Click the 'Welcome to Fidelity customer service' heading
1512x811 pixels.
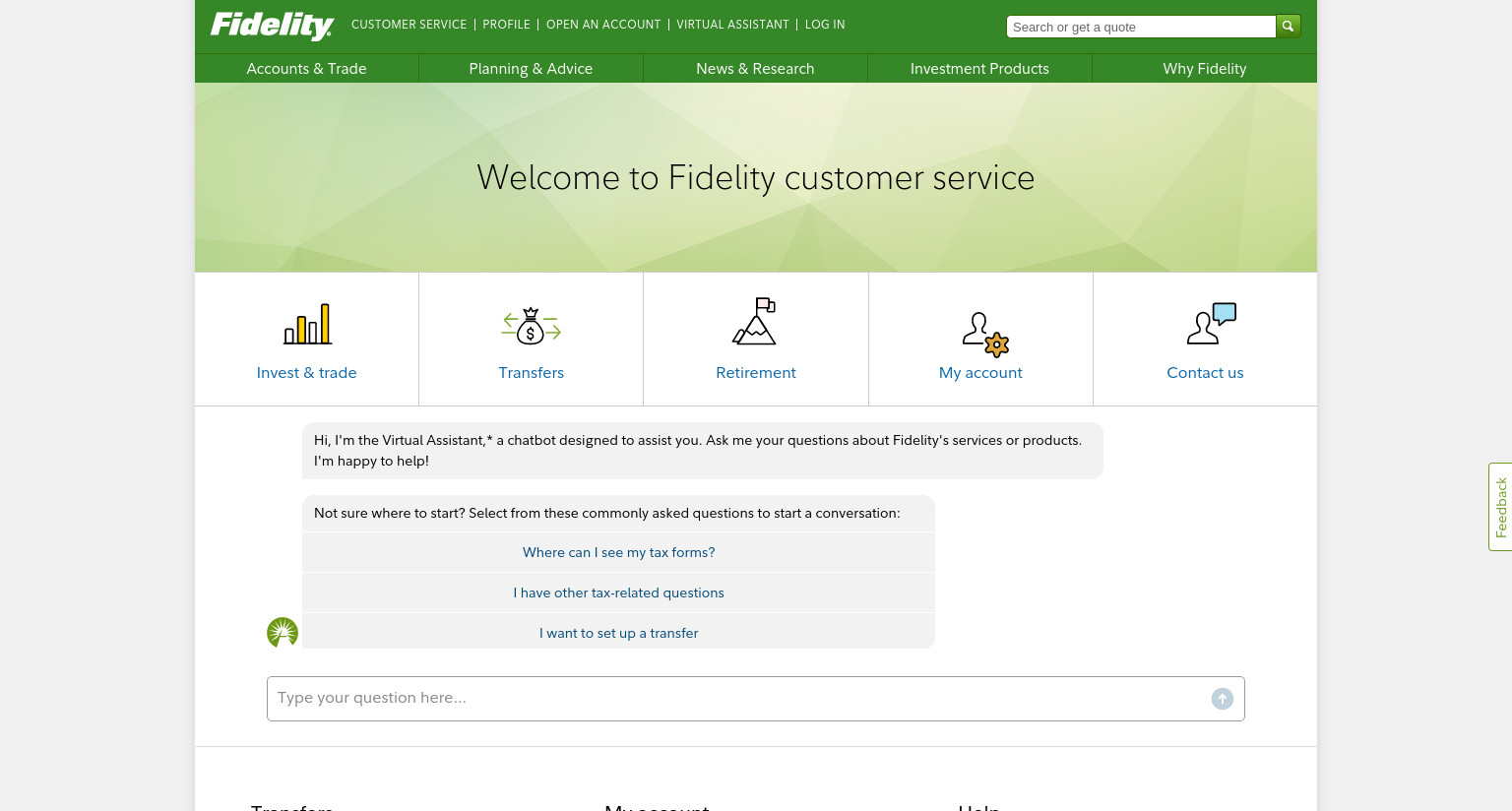756,178
